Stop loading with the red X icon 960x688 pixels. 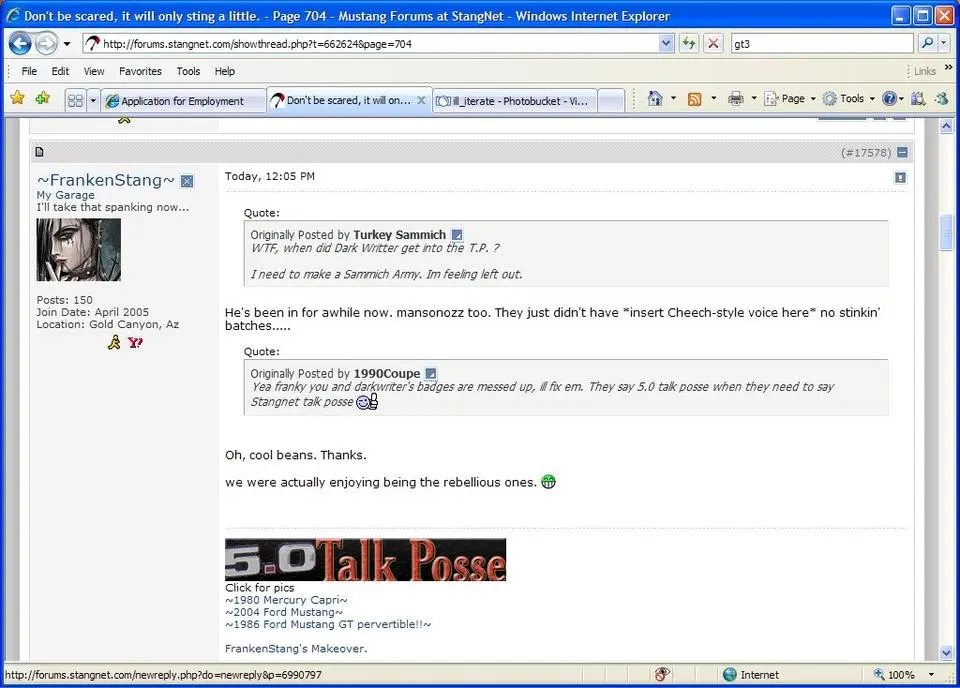(x=713, y=43)
